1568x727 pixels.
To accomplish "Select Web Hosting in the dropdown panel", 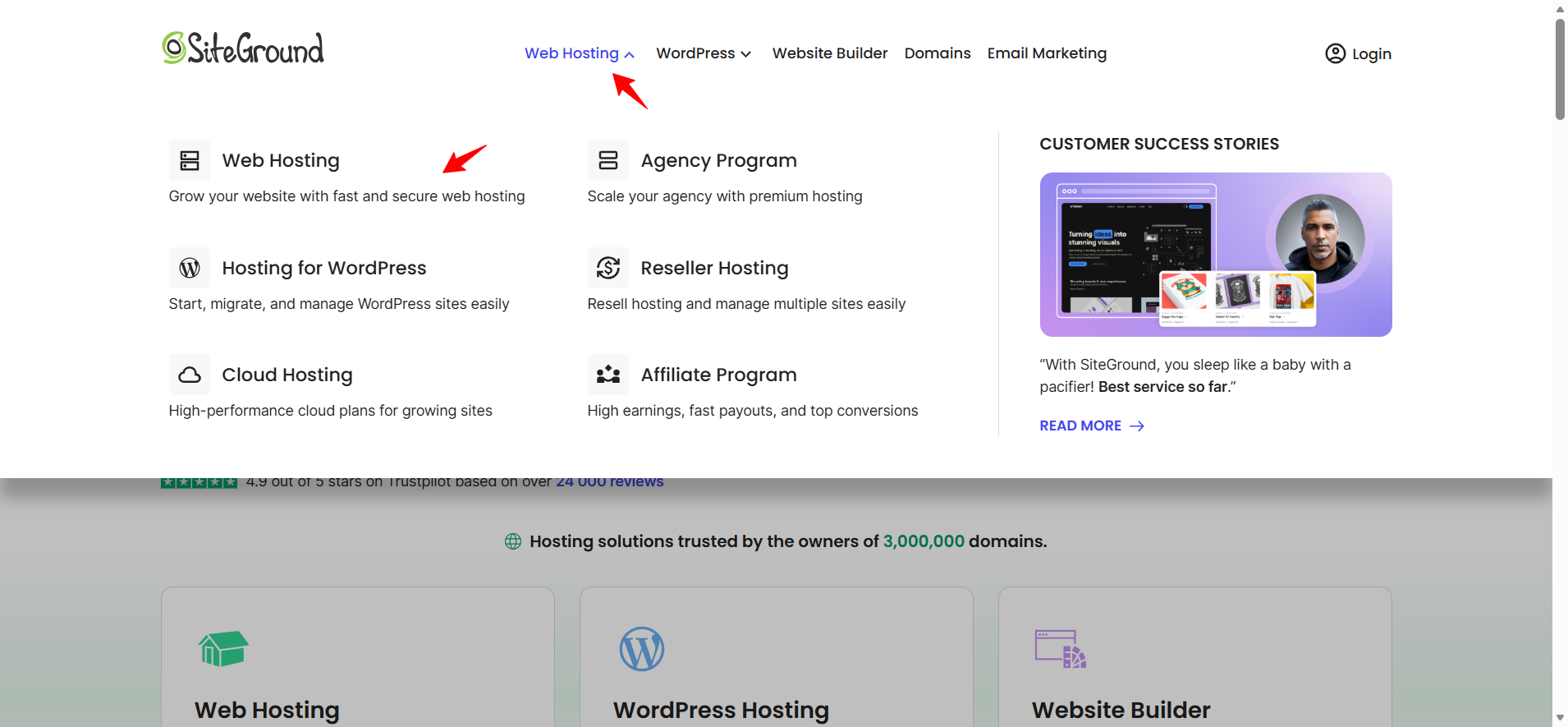I will [x=281, y=160].
